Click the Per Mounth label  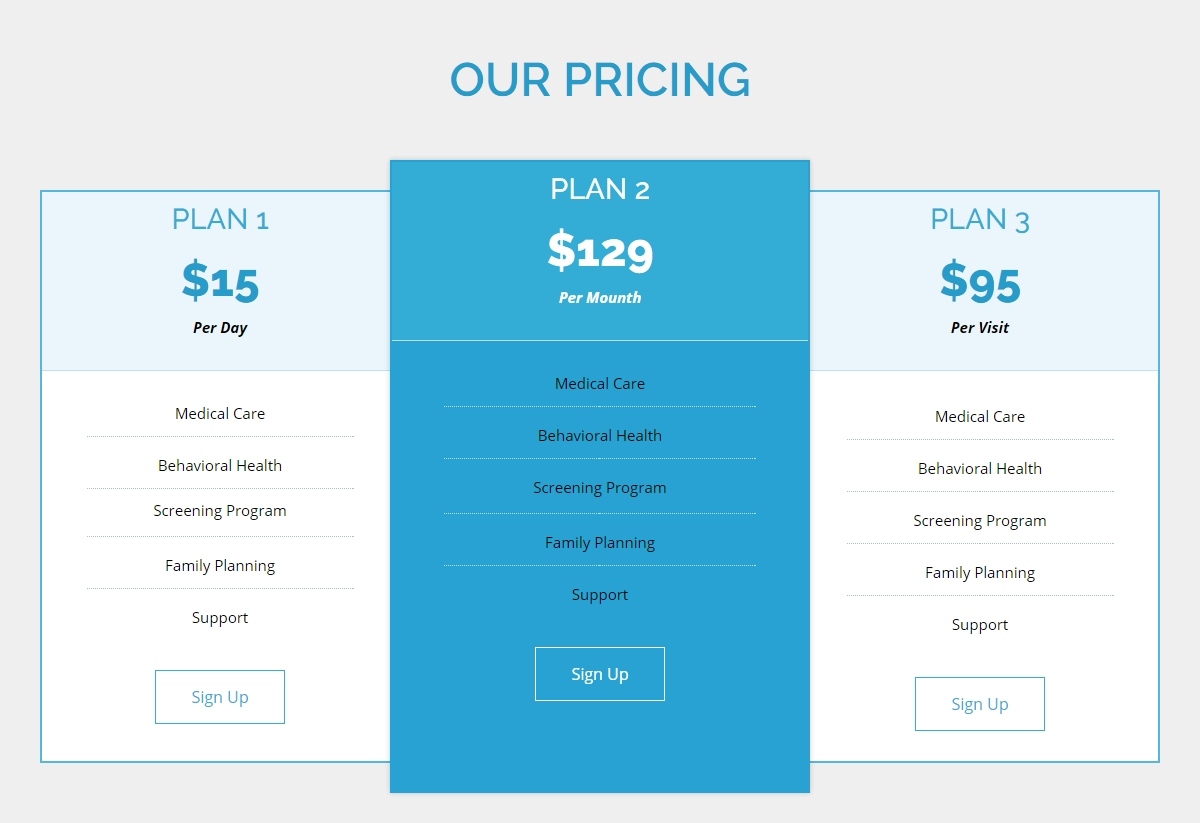pos(600,298)
